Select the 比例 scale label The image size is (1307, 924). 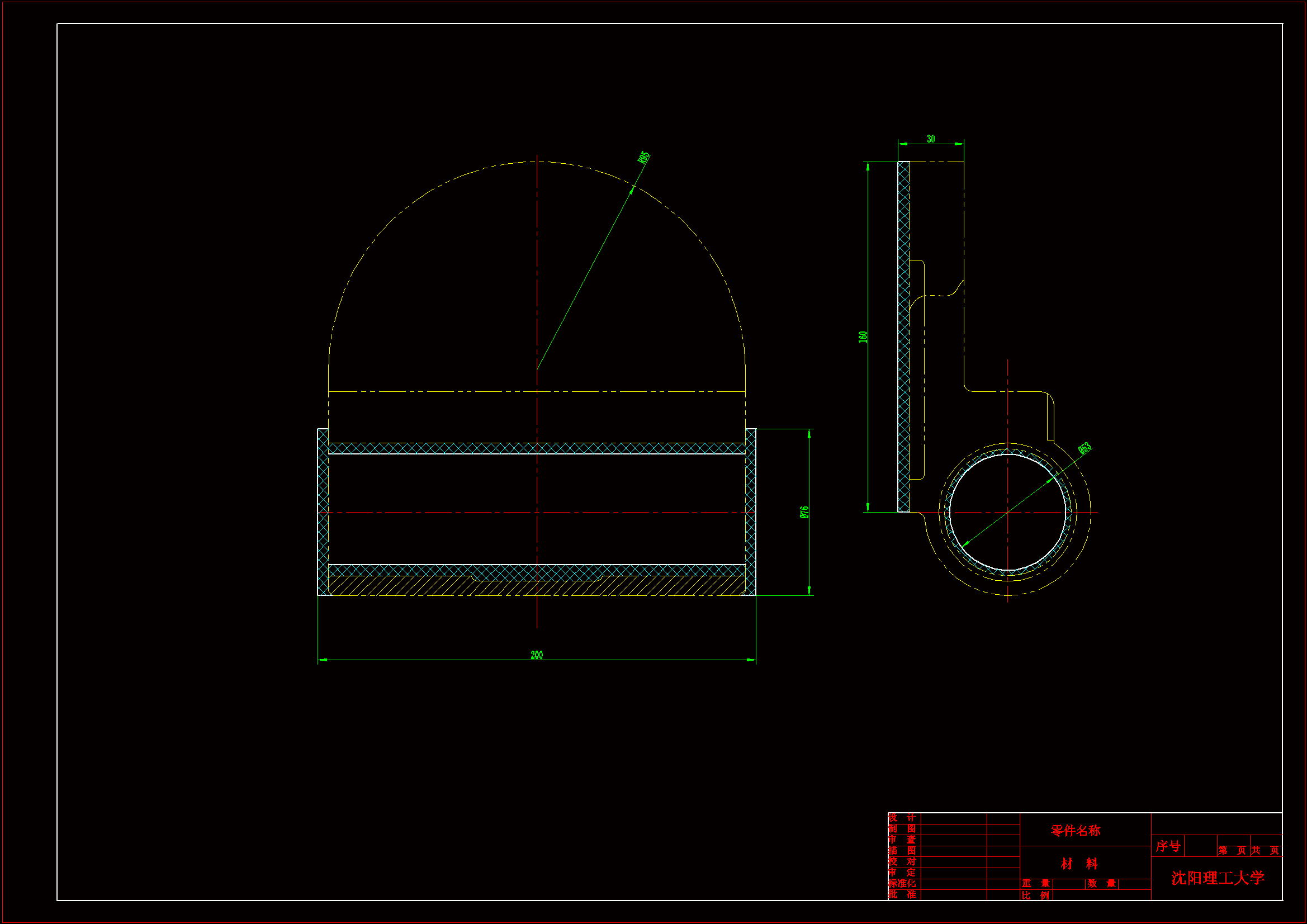tap(1035, 895)
